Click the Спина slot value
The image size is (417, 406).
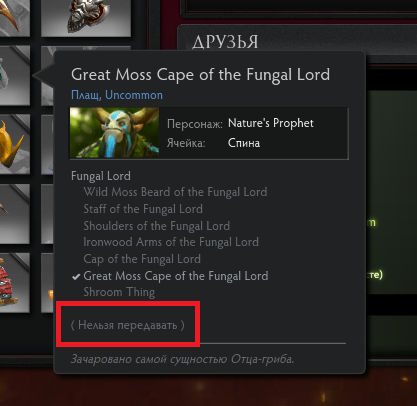point(244,143)
